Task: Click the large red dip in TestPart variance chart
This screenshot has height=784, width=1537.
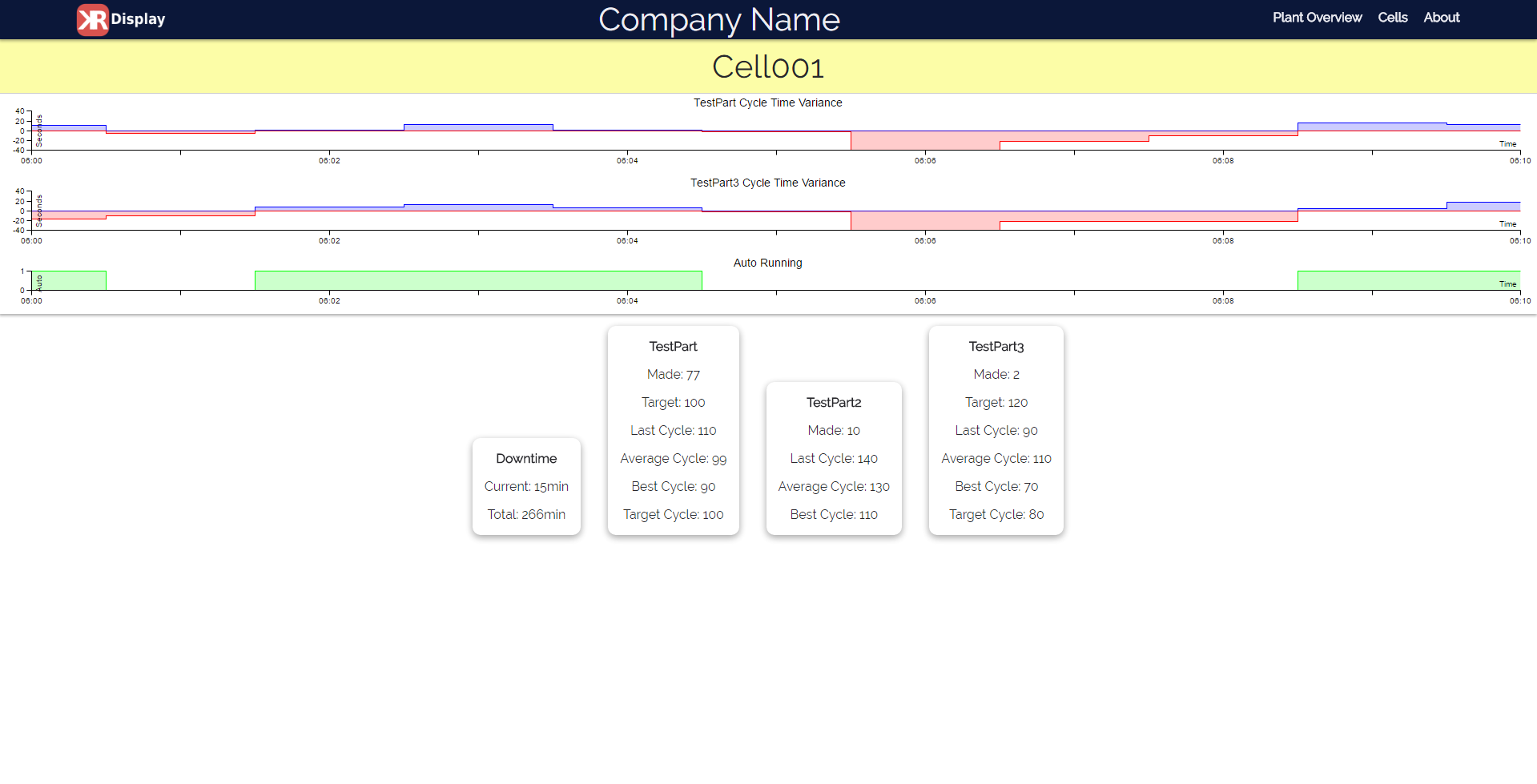Action: 925,140
